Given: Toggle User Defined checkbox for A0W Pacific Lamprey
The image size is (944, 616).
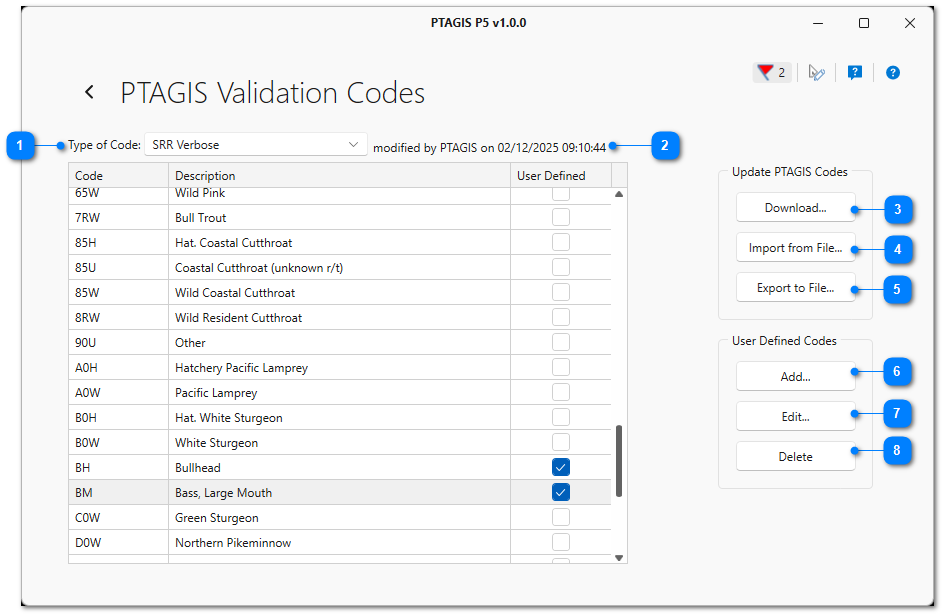Looking at the screenshot, I should point(560,392).
